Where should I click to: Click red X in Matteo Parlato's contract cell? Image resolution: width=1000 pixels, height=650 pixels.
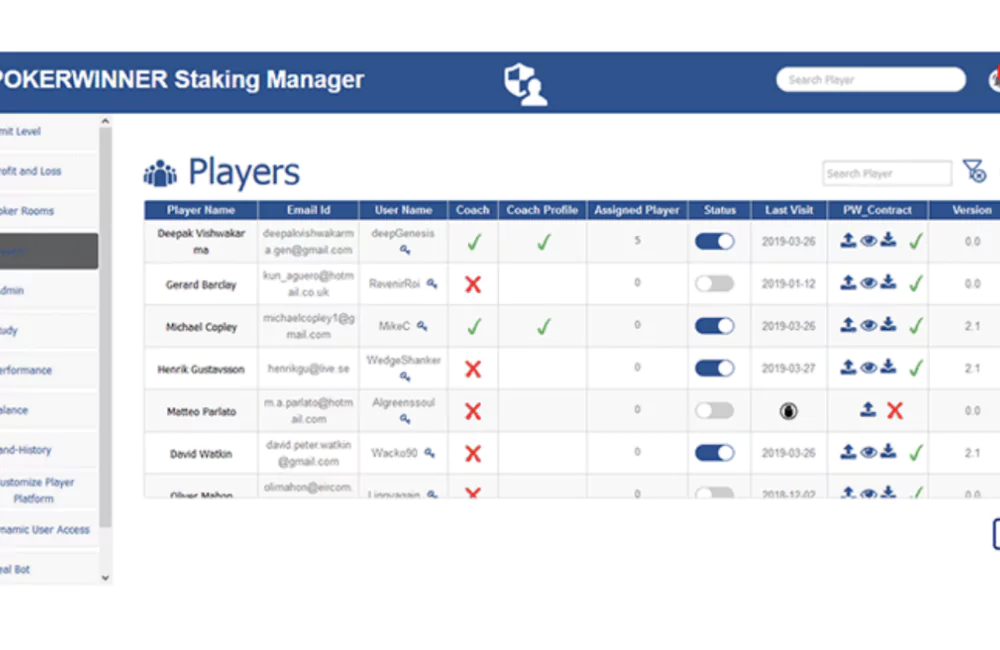pos(895,411)
